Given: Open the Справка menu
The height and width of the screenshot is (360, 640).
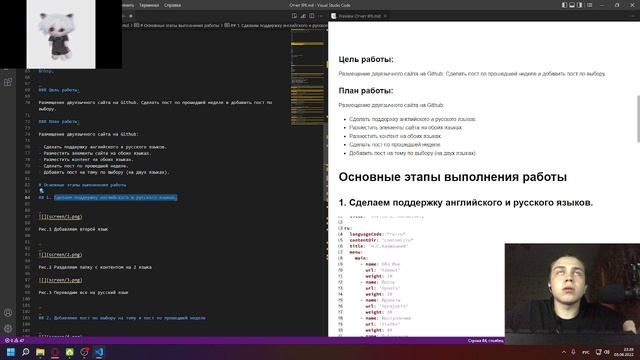Looking at the screenshot, I should (x=172, y=5).
